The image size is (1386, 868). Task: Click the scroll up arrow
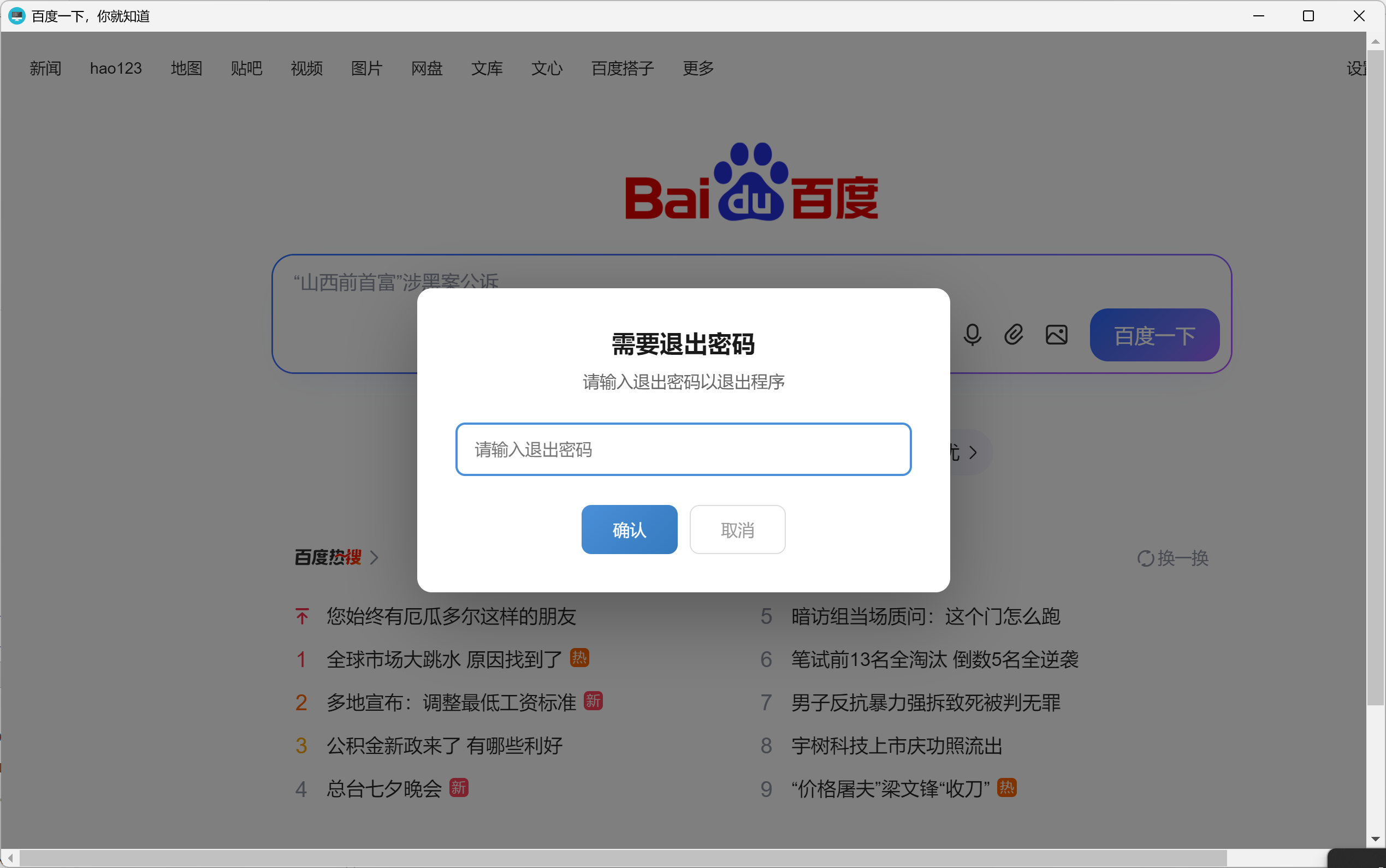[x=1375, y=41]
